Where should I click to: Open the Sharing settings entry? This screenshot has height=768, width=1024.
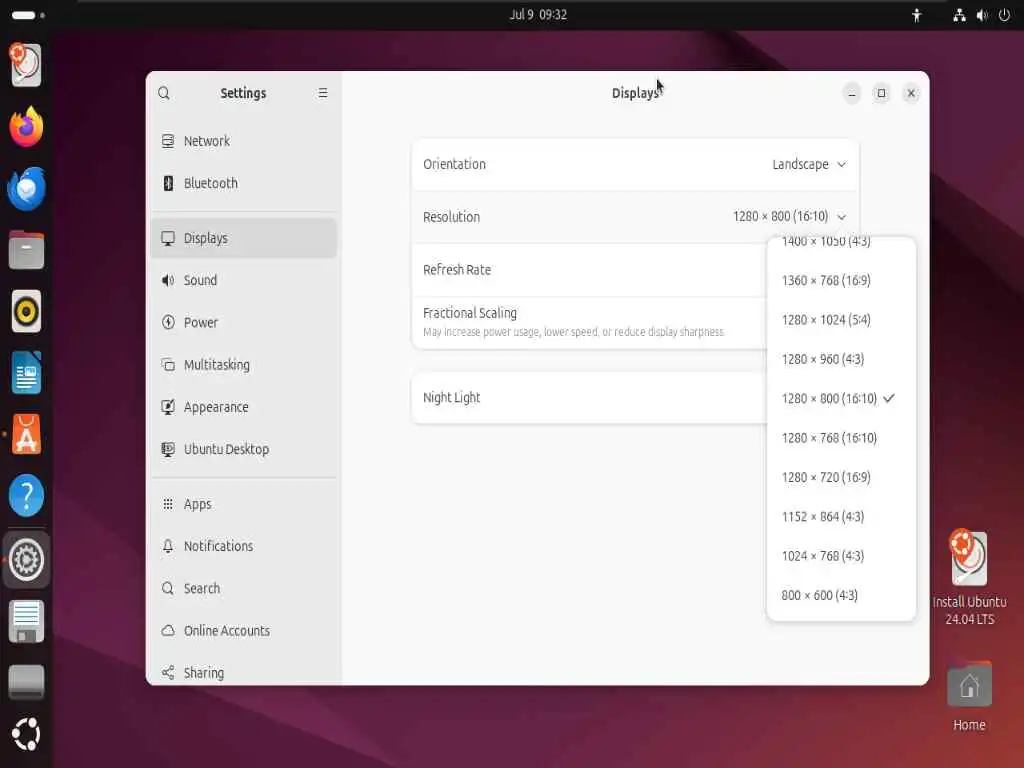[243, 673]
